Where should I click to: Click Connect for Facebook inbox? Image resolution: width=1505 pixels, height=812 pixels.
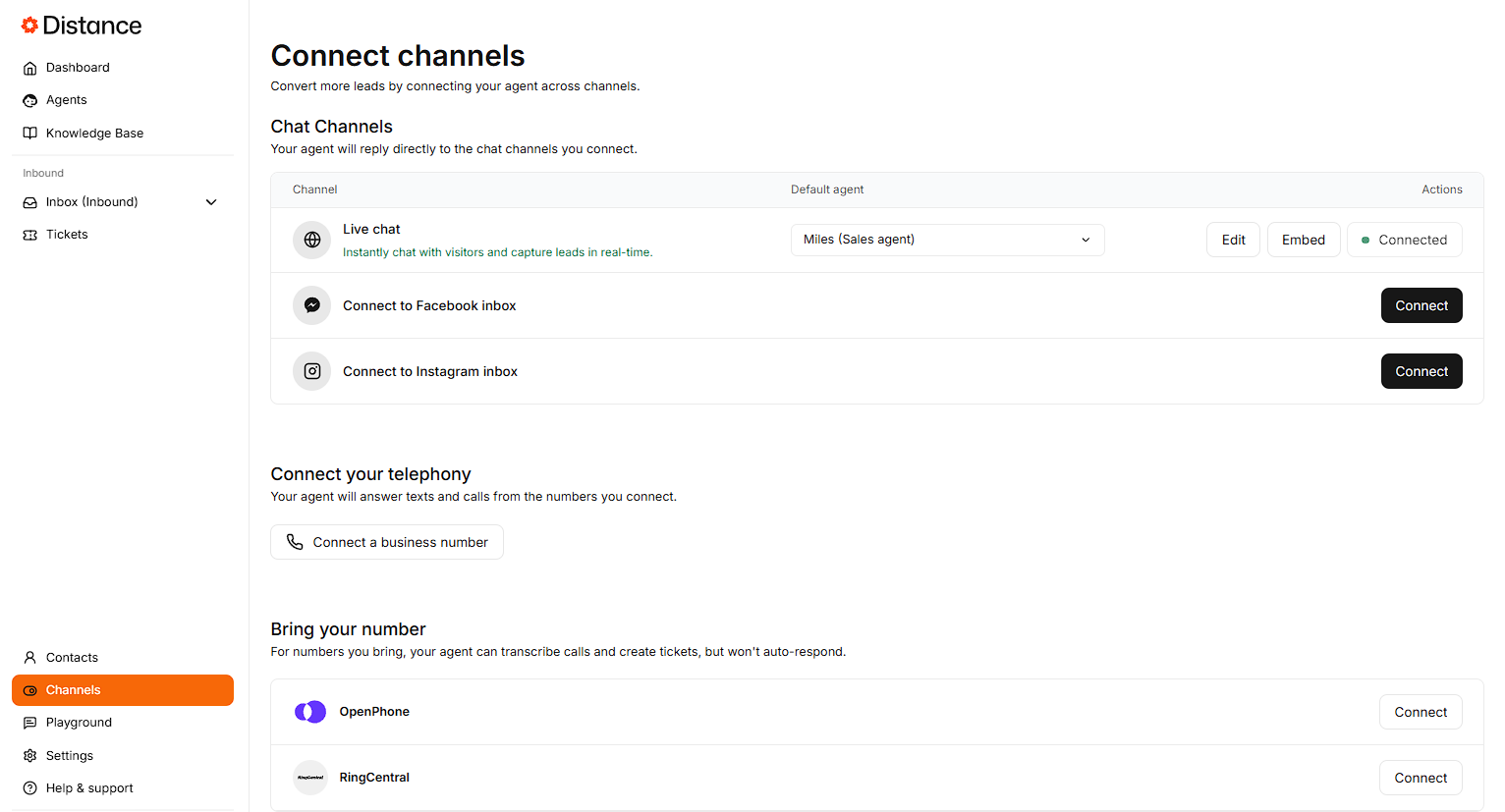pyautogui.click(x=1421, y=305)
